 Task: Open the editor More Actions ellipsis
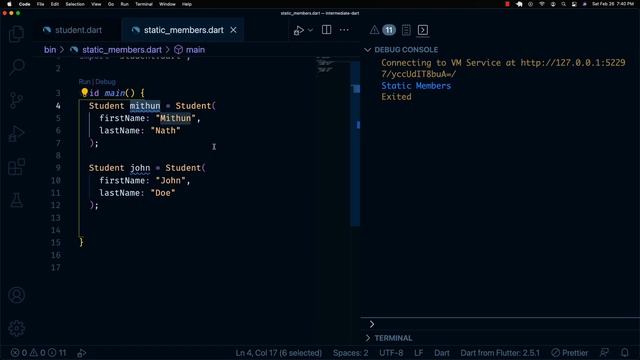(x=344, y=30)
